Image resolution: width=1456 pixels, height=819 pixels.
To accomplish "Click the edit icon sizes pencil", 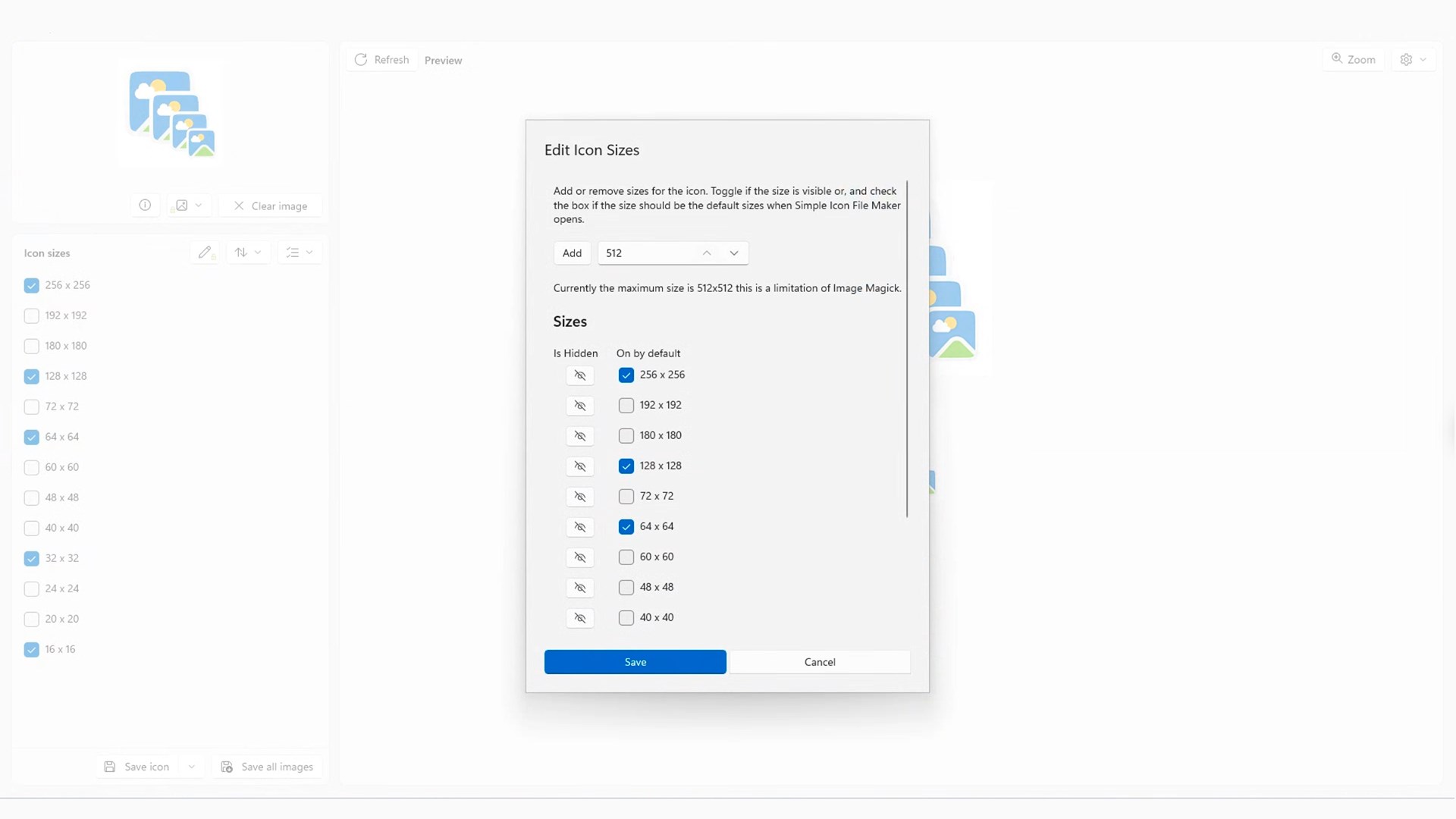I will pos(205,253).
